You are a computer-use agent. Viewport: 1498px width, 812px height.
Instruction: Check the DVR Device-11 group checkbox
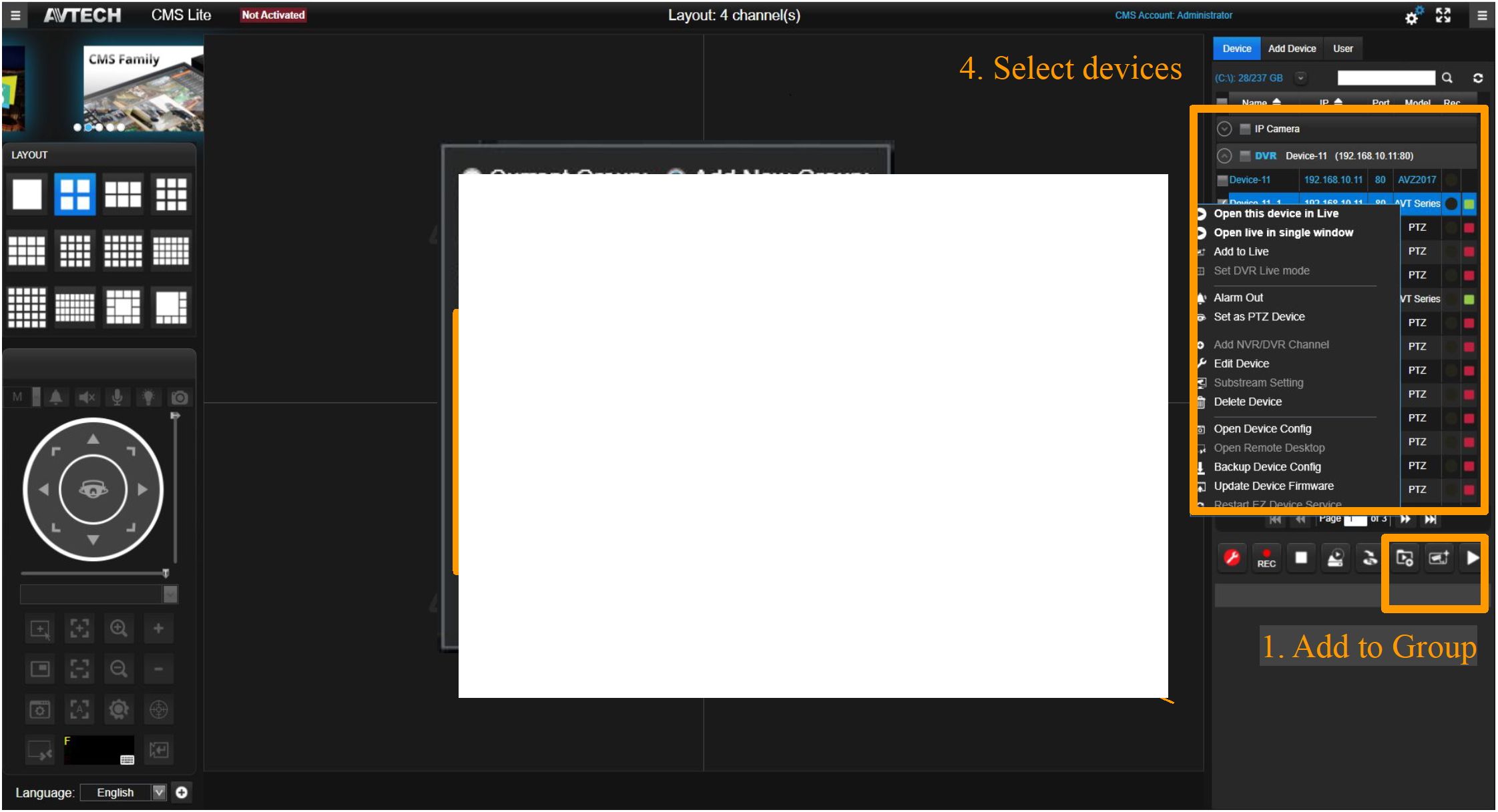[1245, 156]
